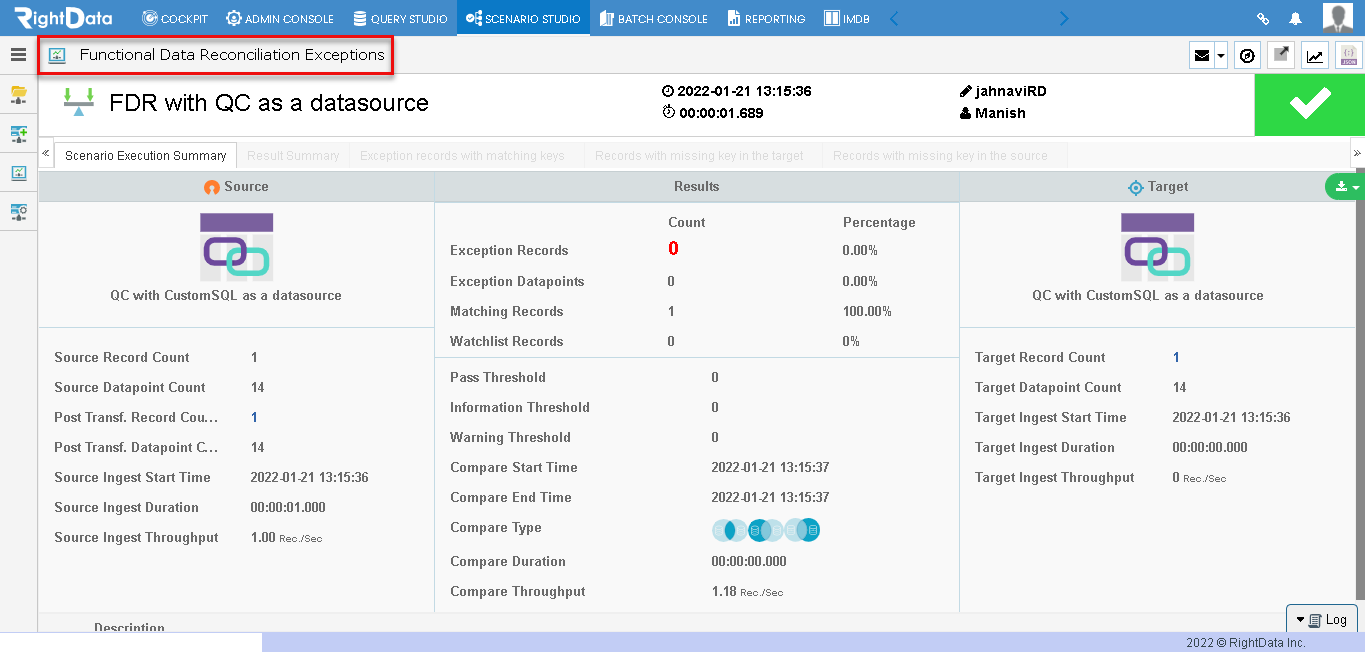Click the monitor icon beside the page title

57,55
